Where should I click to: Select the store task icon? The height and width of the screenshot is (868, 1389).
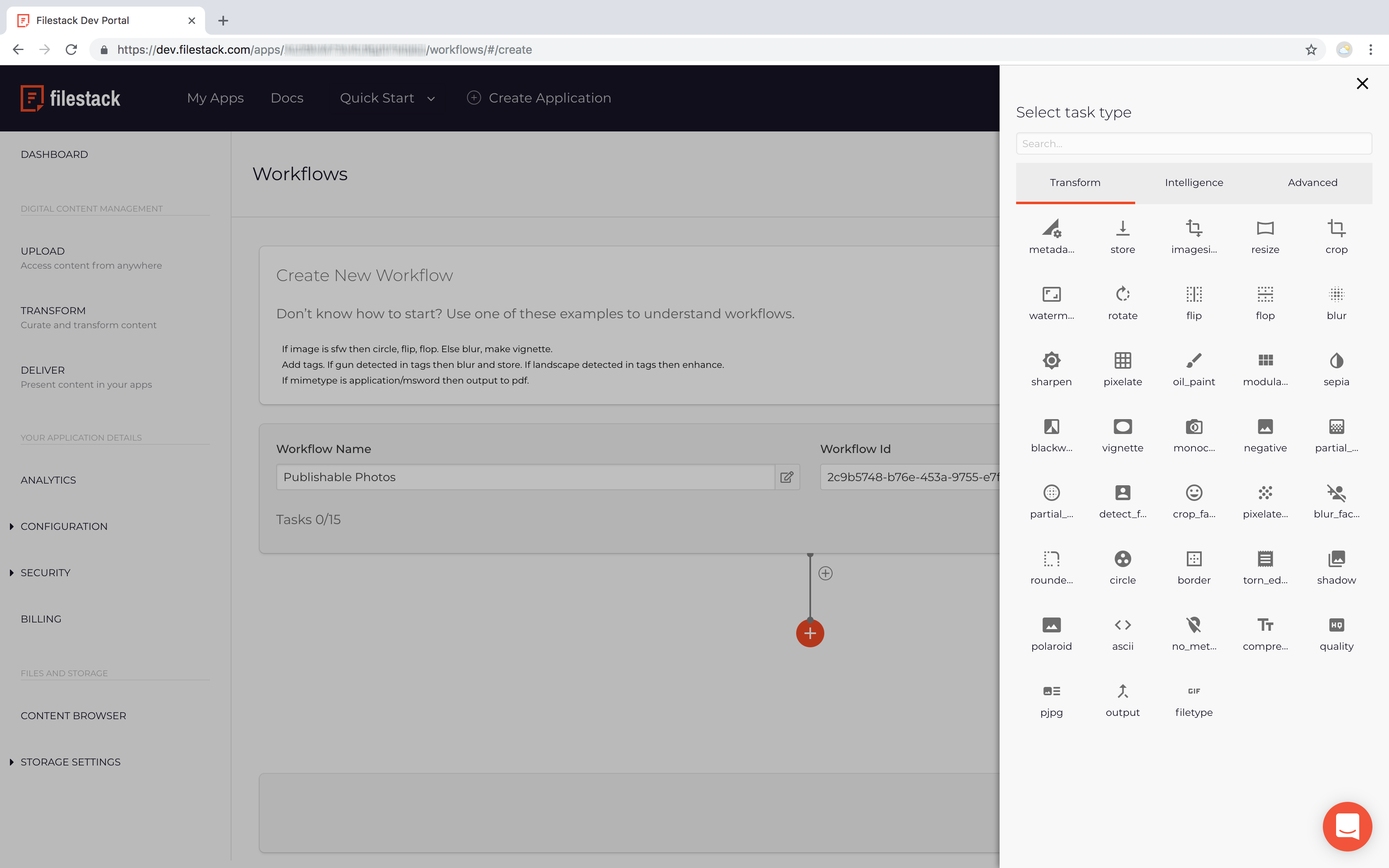click(1122, 229)
